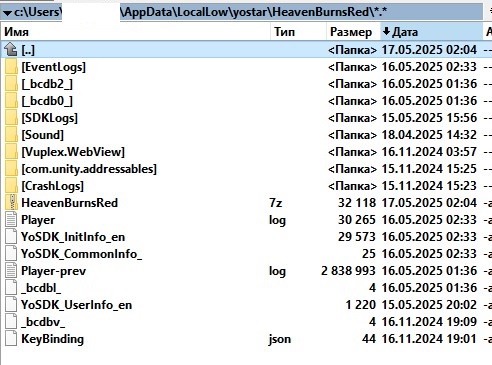This screenshot has width=492, height=365.
Task: Select the [Vuplex.WebView] folder name
Action: [73, 152]
